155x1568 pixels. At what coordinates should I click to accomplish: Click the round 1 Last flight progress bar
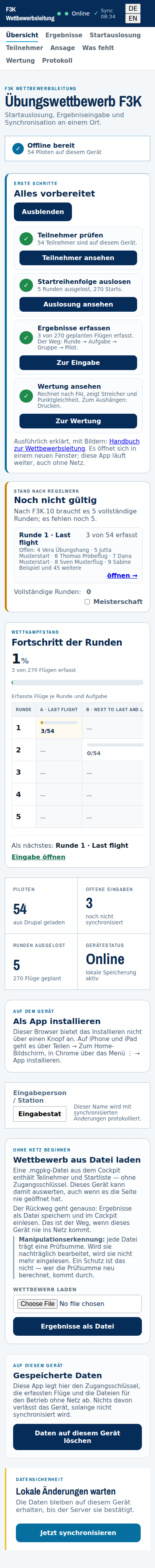pos(58,723)
